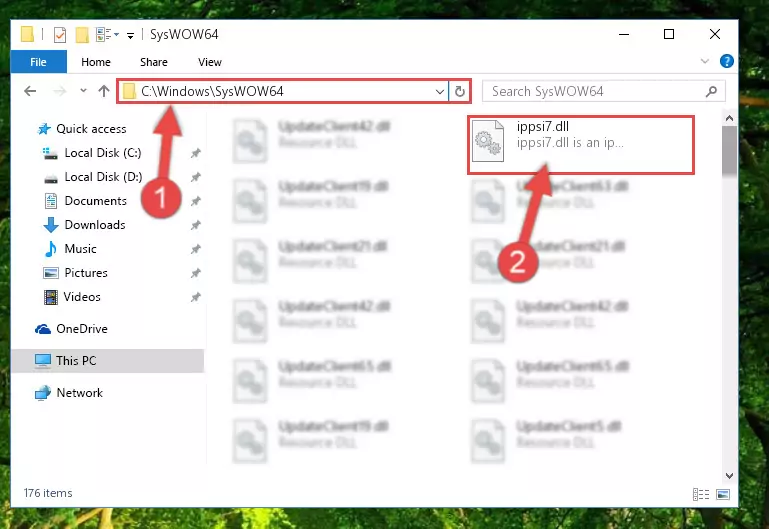The width and height of the screenshot is (769, 529).
Task: Click the Network icon in sidebar
Action: point(43,393)
